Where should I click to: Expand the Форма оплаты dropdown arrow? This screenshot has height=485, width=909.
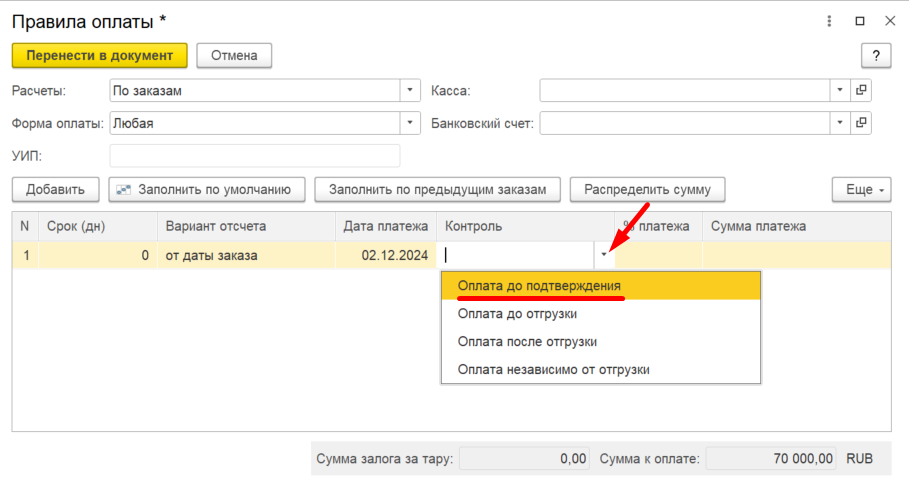(x=410, y=123)
